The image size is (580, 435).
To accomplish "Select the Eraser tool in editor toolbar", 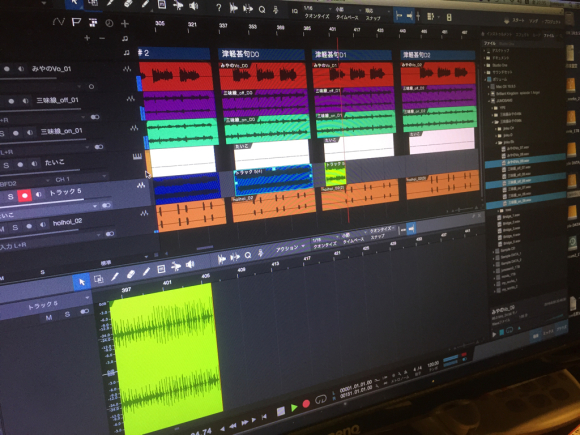I will [131, 274].
